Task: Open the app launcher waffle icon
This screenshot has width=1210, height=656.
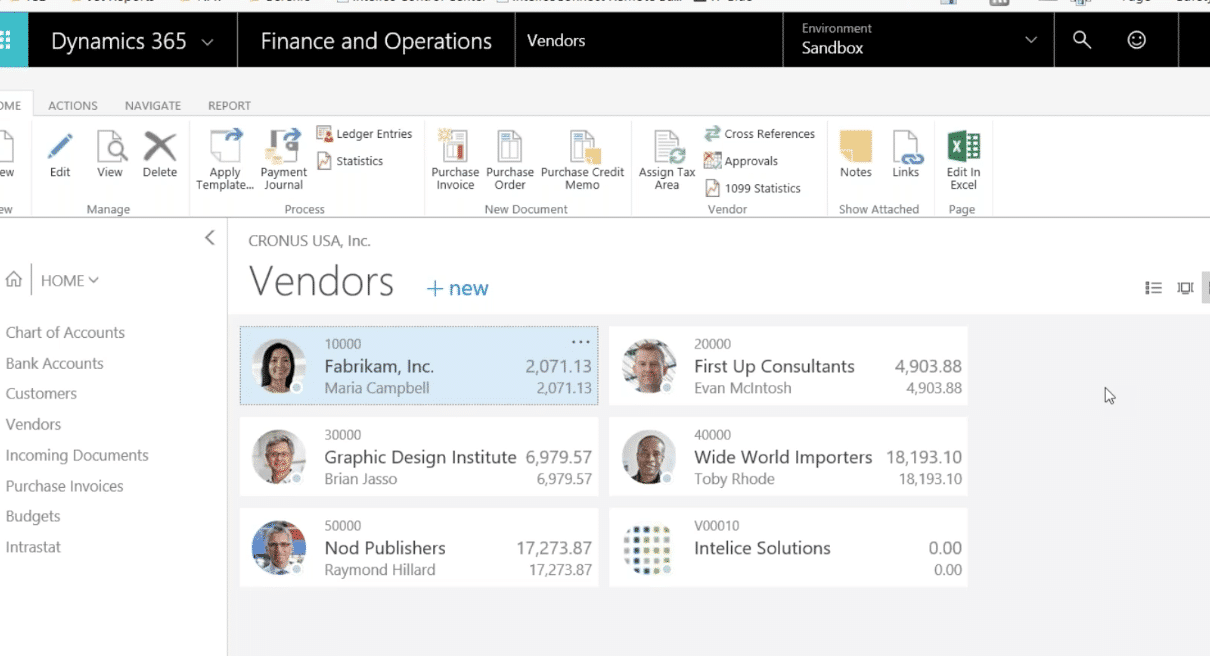Action: point(7,41)
